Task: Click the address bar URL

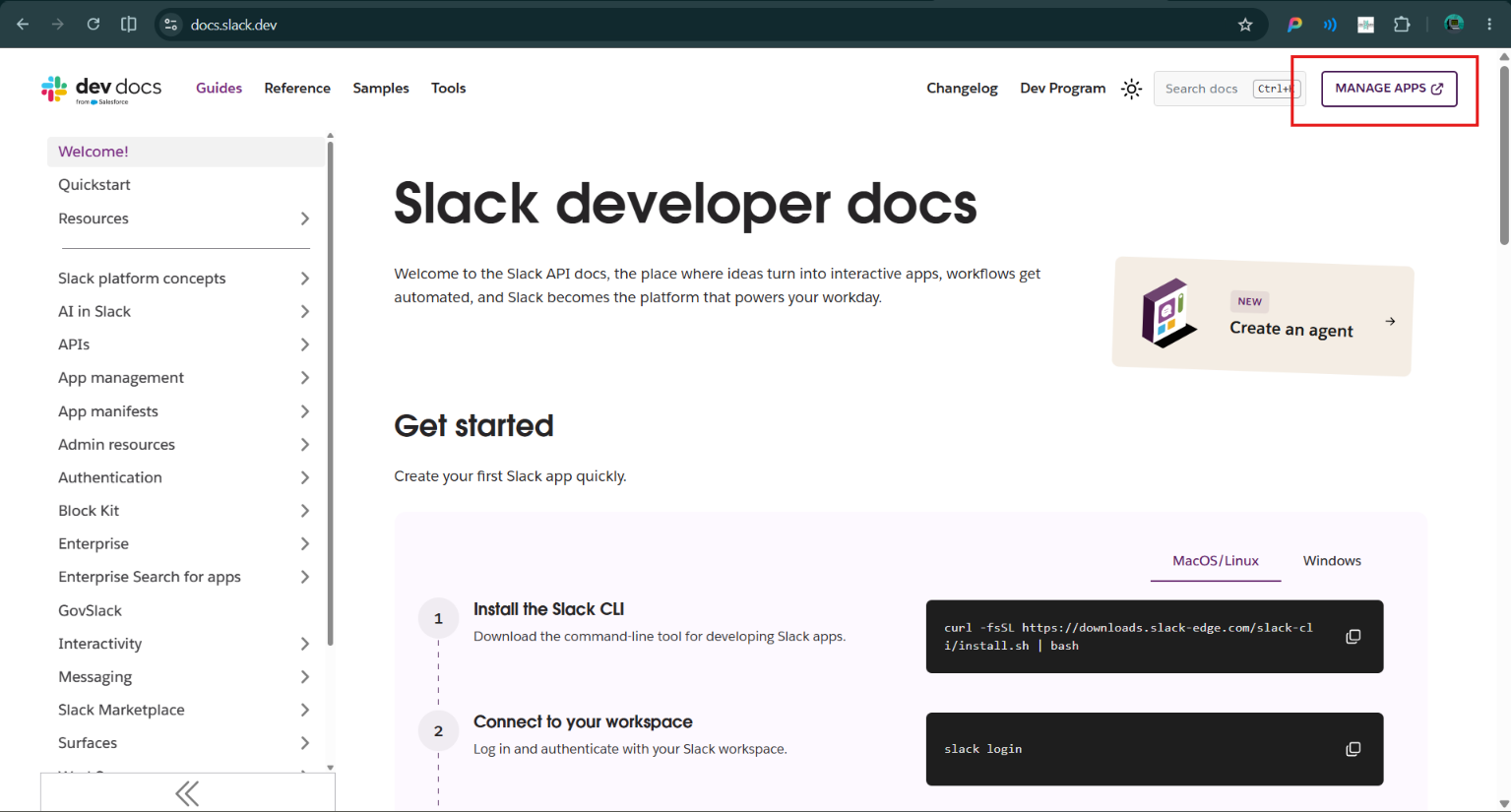Action: (x=234, y=25)
